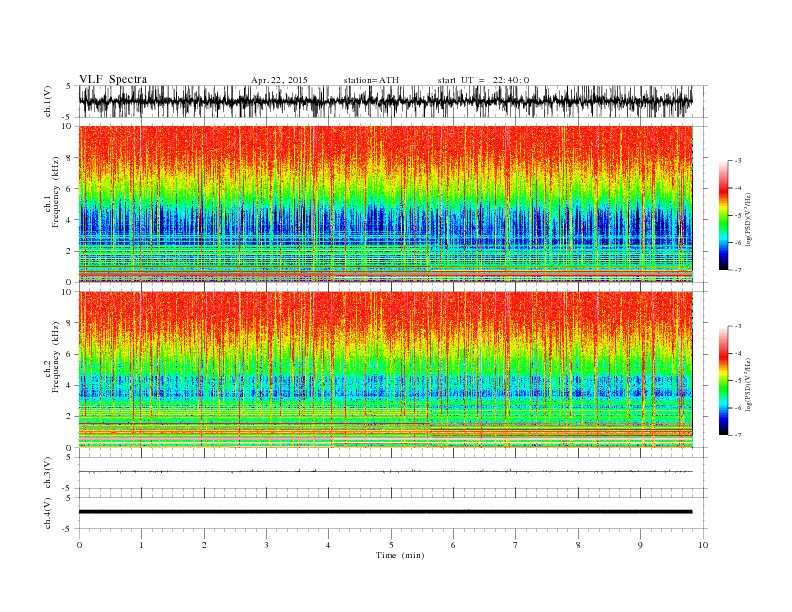The height and width of the screenshot is (612, 792).
Task: Click the "VLF Spectra" plot title
Action: 113,79
